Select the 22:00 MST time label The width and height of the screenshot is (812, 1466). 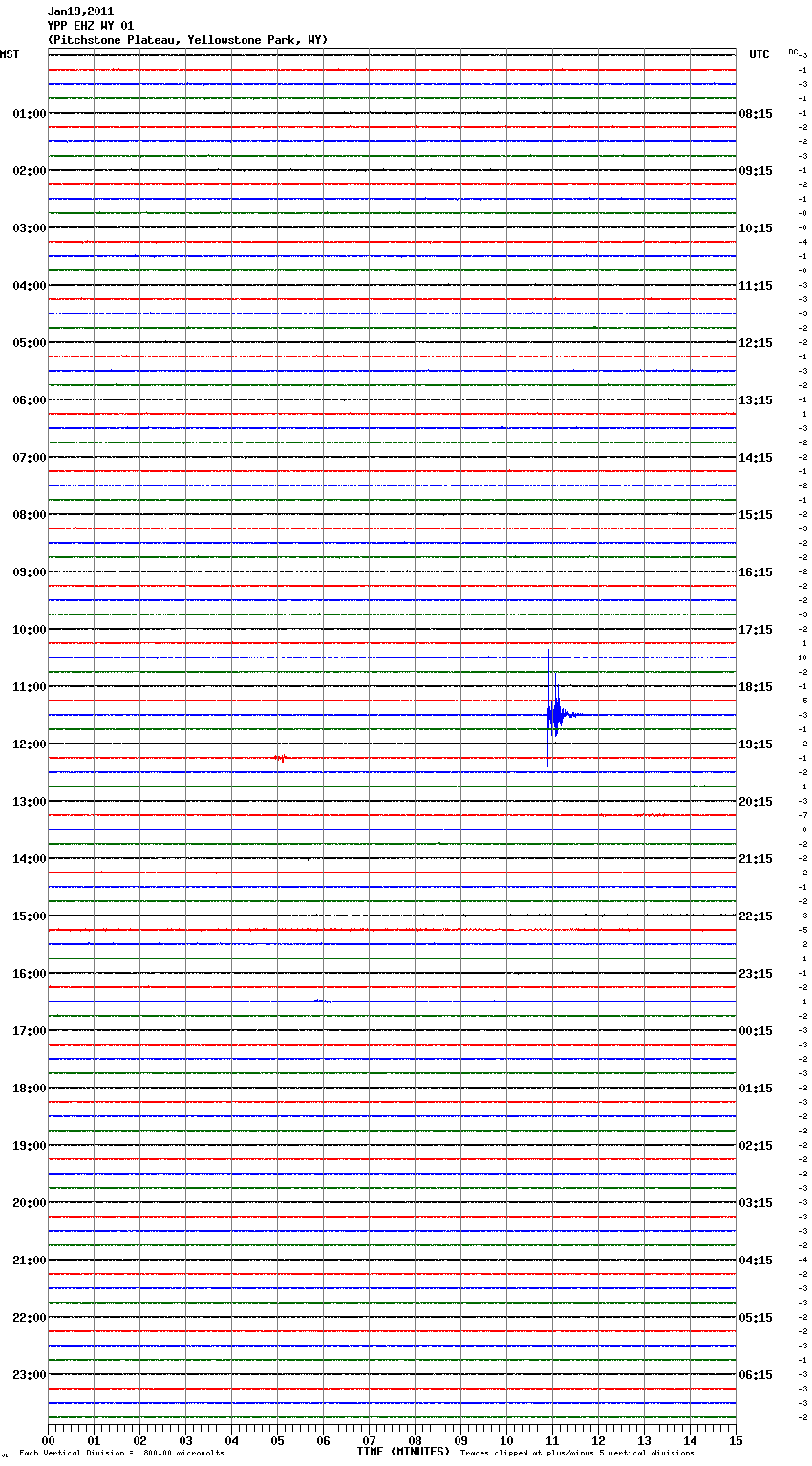(x=29, y=1318)
